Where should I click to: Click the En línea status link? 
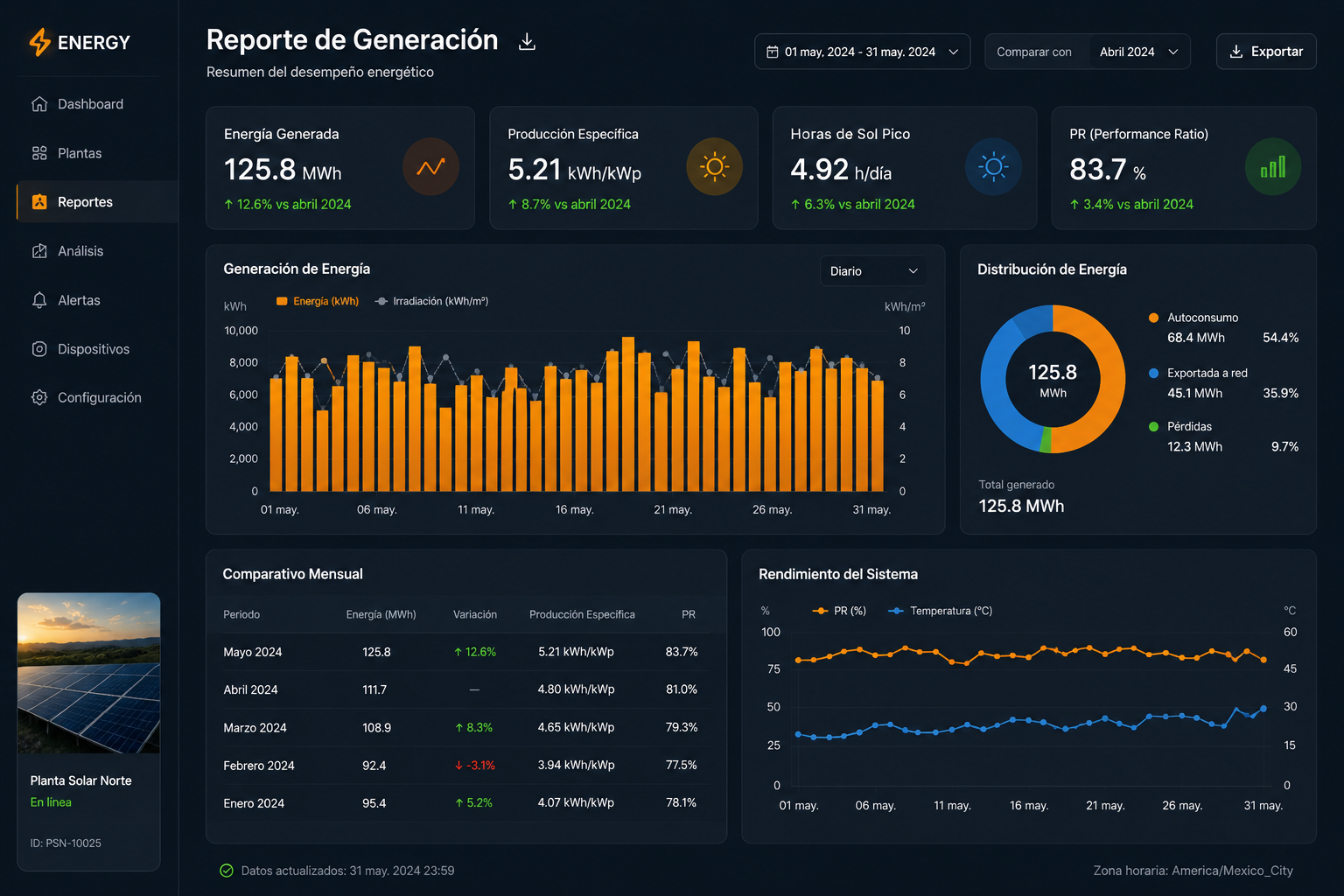[x=51, y=802]
